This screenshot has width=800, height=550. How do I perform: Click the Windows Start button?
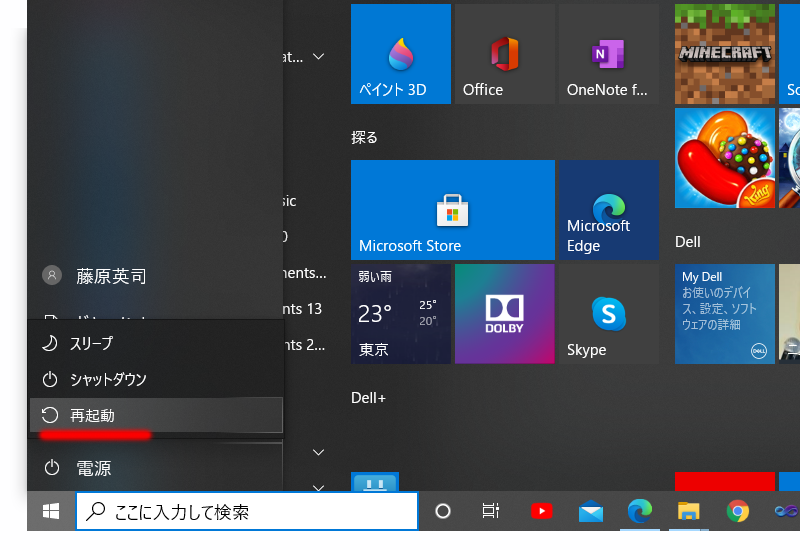[x=51, y=511]
